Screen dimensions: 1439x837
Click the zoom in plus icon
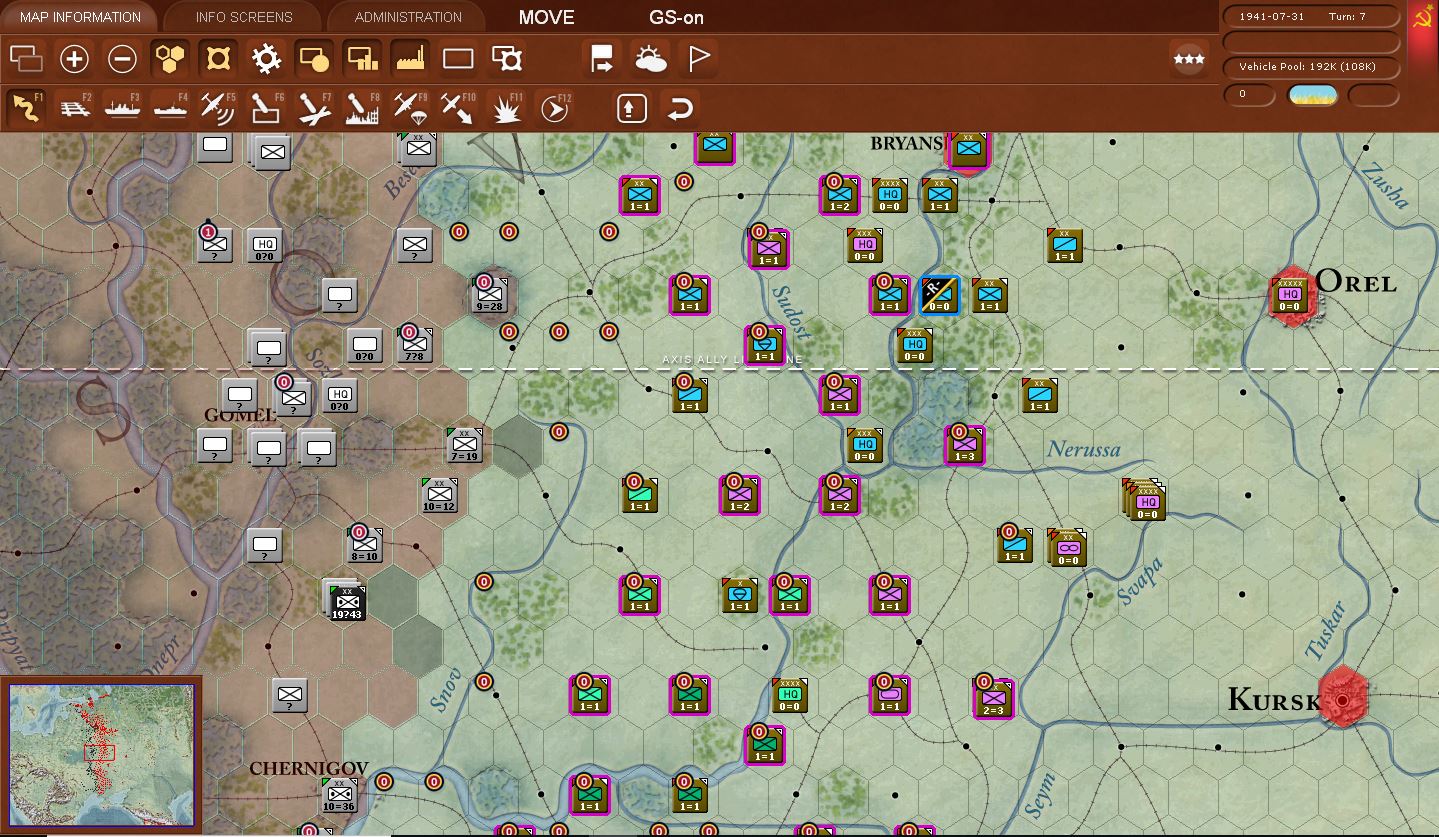click(74, 59)
